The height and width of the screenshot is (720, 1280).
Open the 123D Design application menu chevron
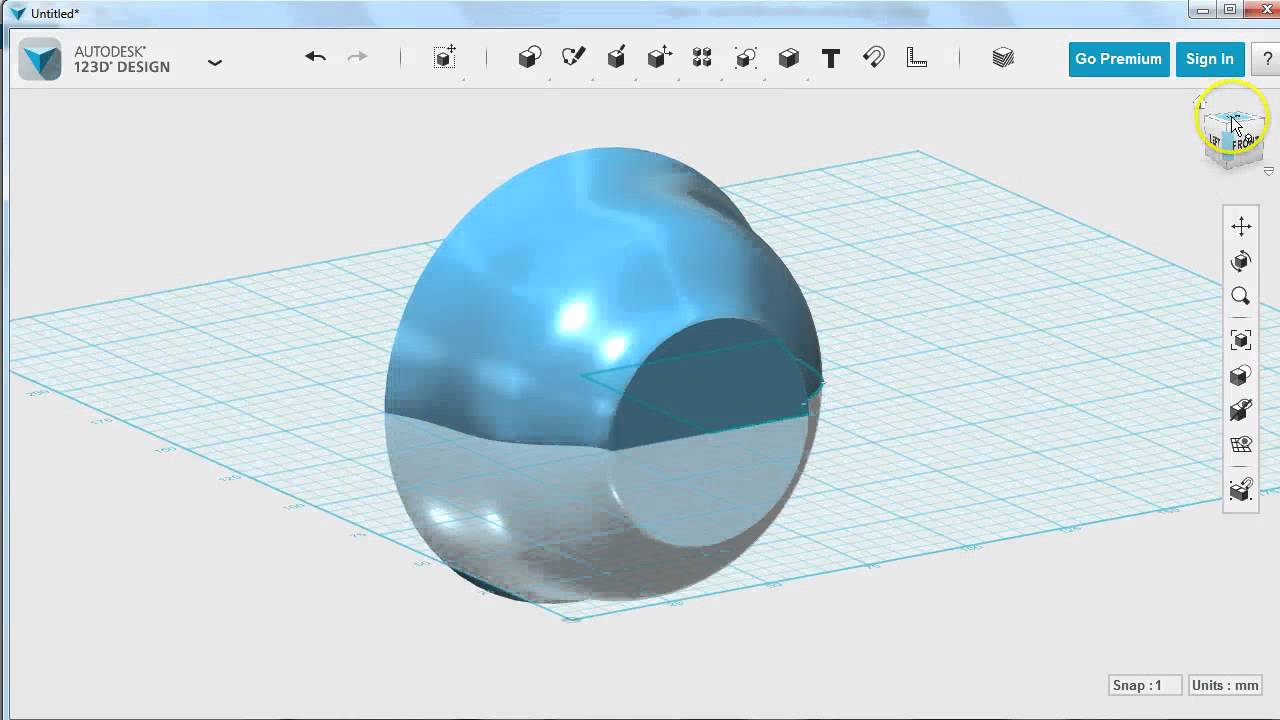tap(215, 62)
